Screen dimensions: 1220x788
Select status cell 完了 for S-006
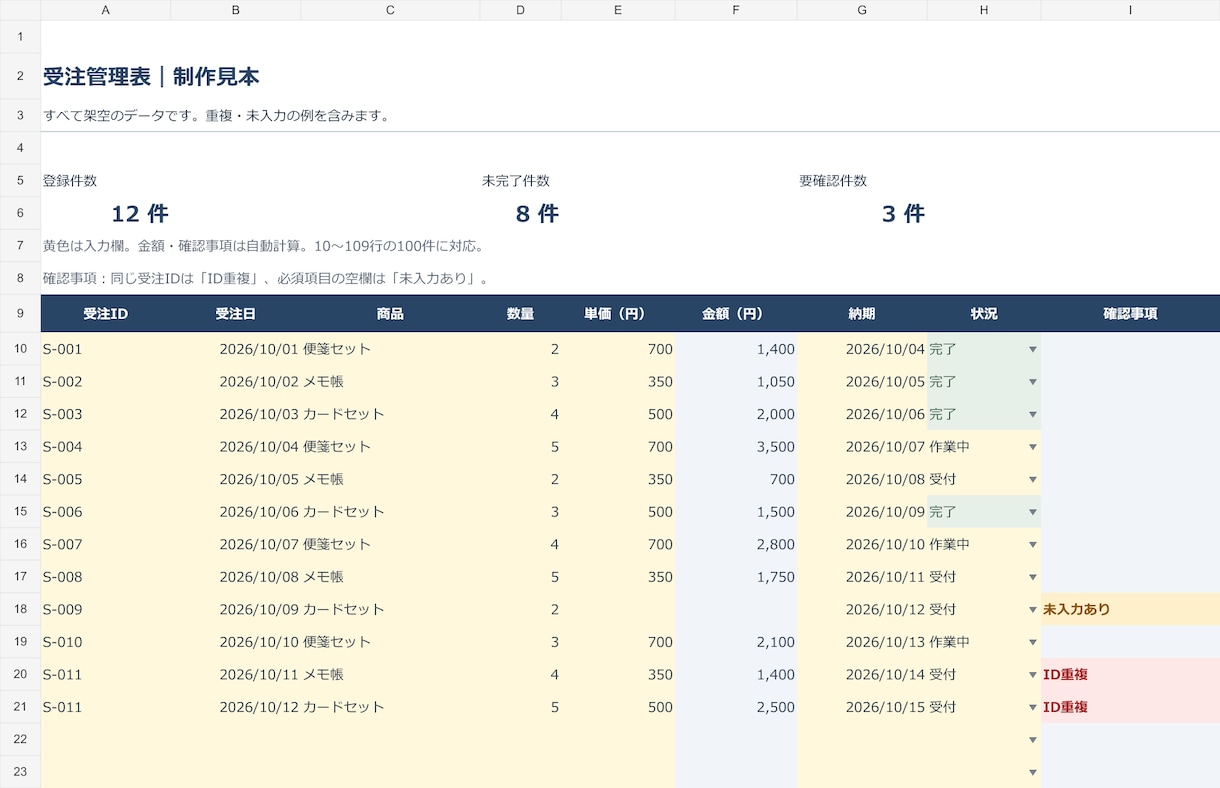pyautogui.click(x=984, y=512)
